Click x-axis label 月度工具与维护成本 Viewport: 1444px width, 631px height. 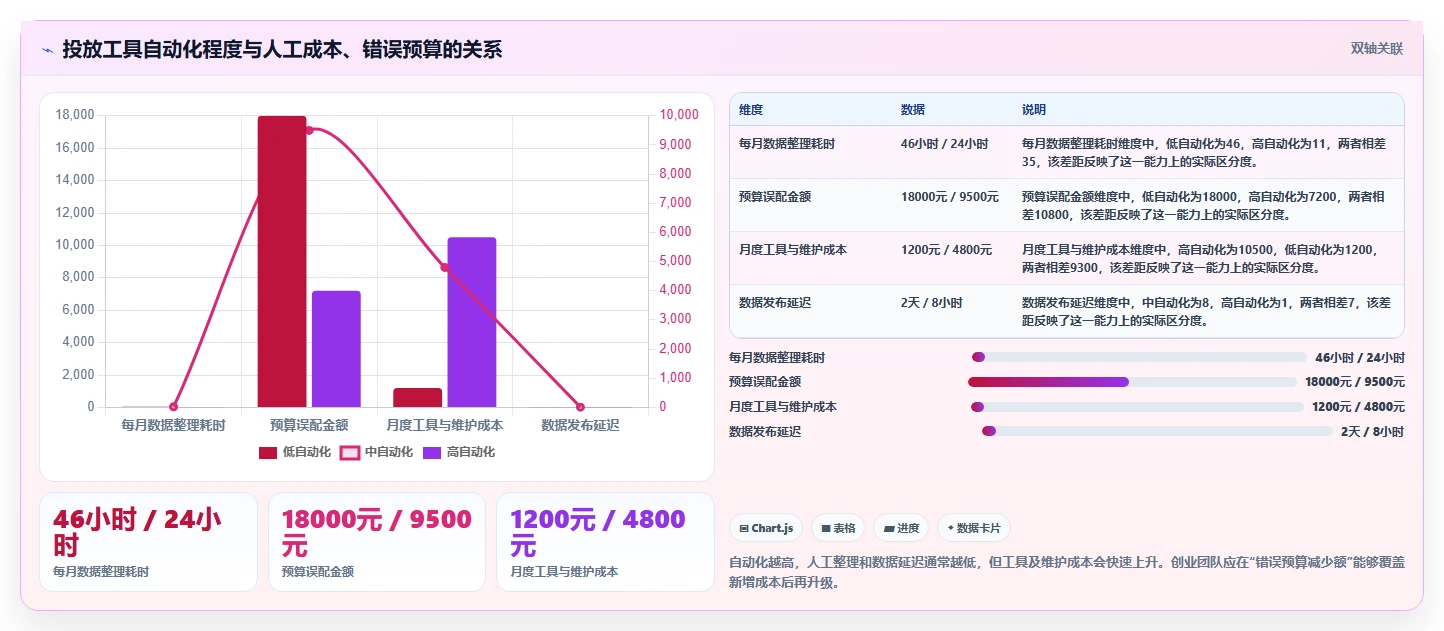(x=445, y=425)
